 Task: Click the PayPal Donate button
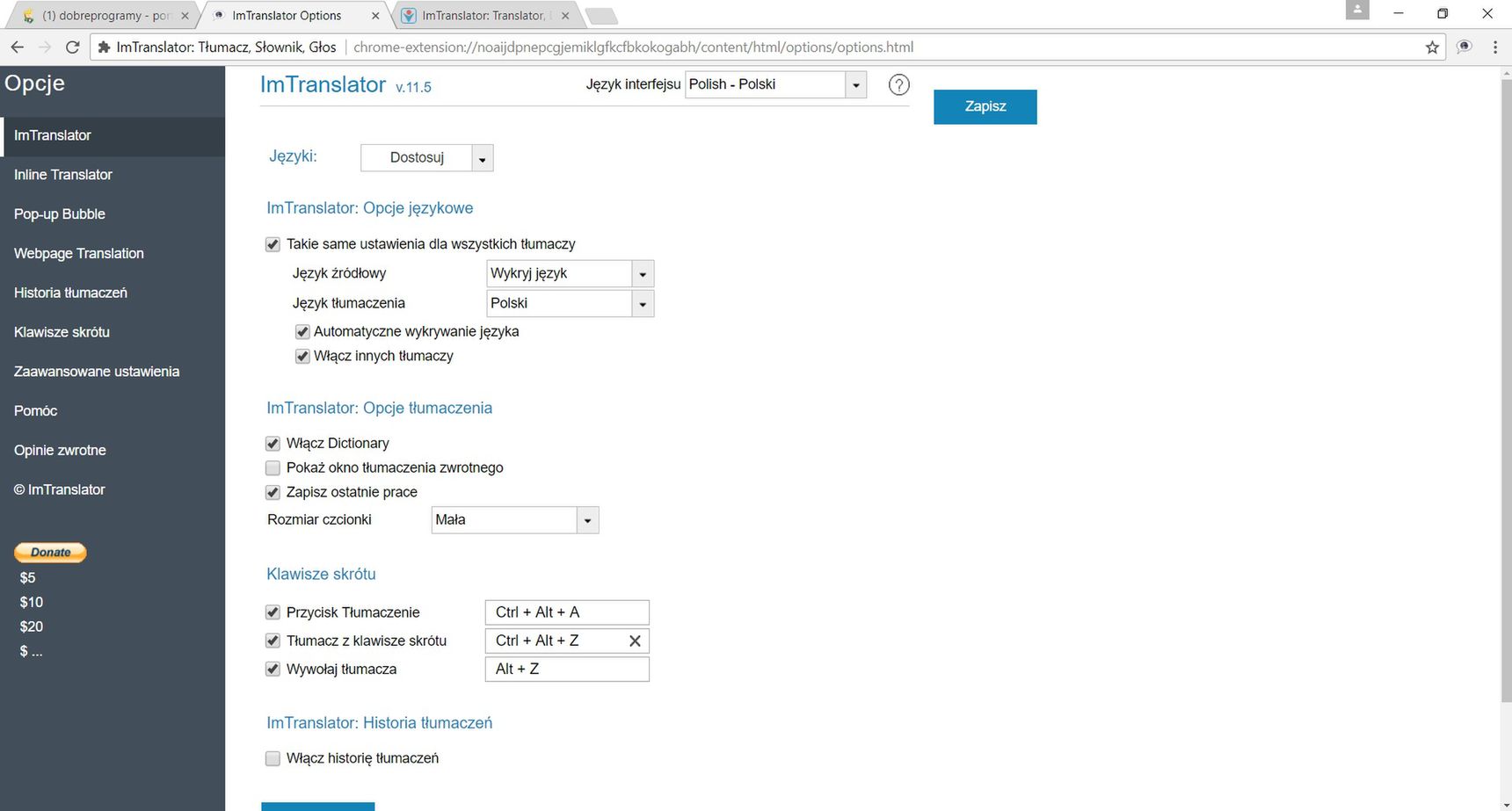pos(50,553)
